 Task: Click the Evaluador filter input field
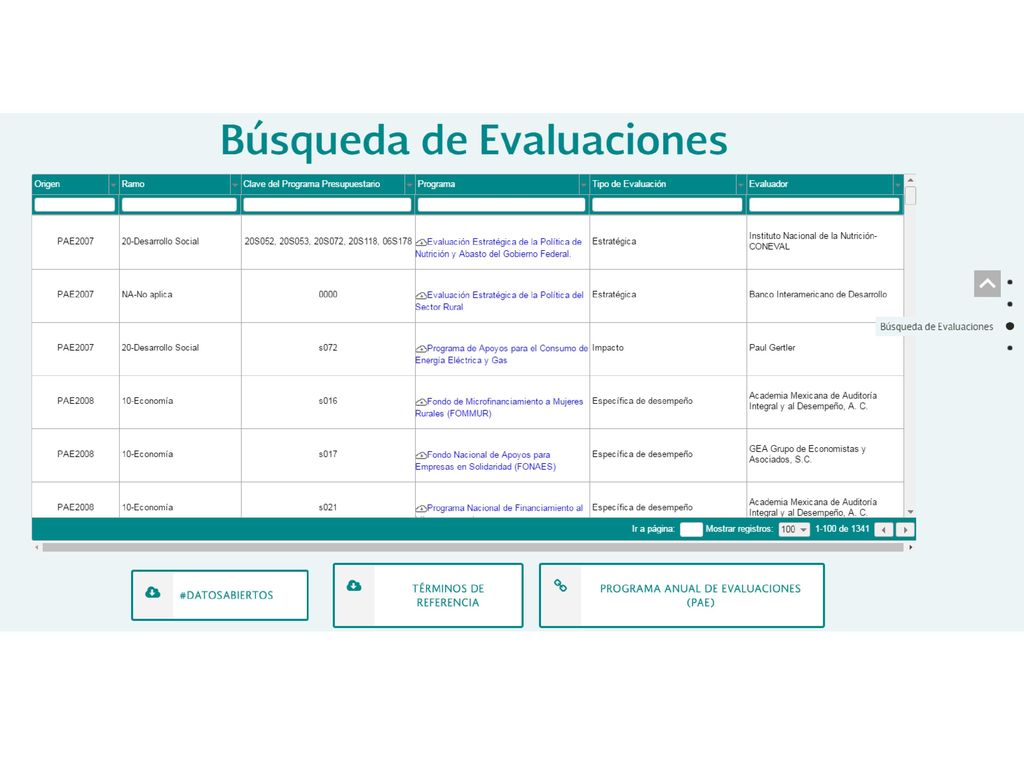pos(824,205)
